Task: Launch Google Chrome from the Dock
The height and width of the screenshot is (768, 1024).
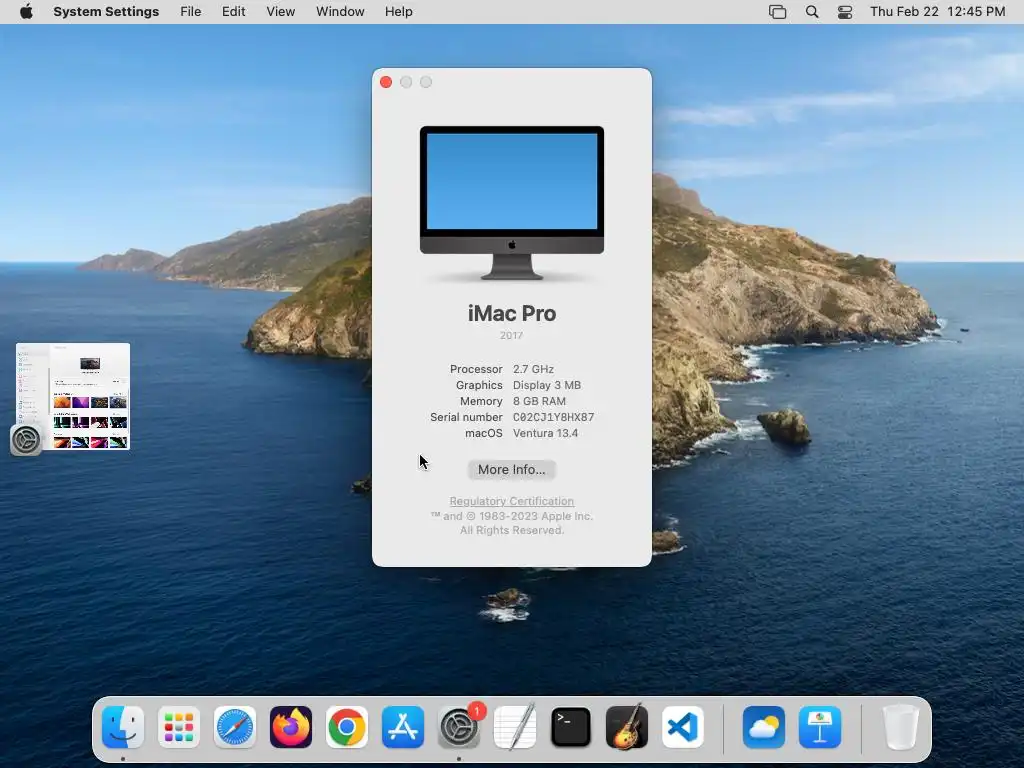Action: 347,727
